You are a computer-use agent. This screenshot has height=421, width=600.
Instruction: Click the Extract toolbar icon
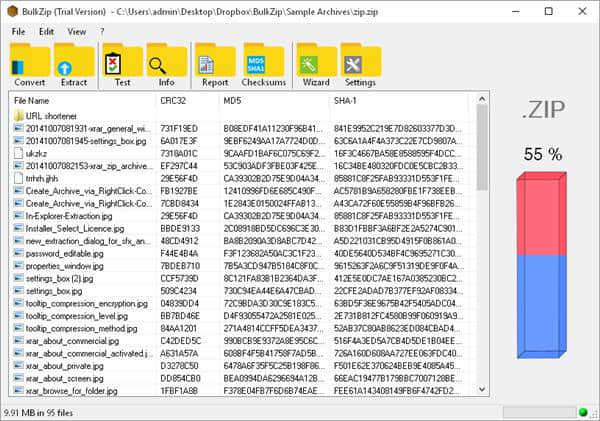pos(73,66)
